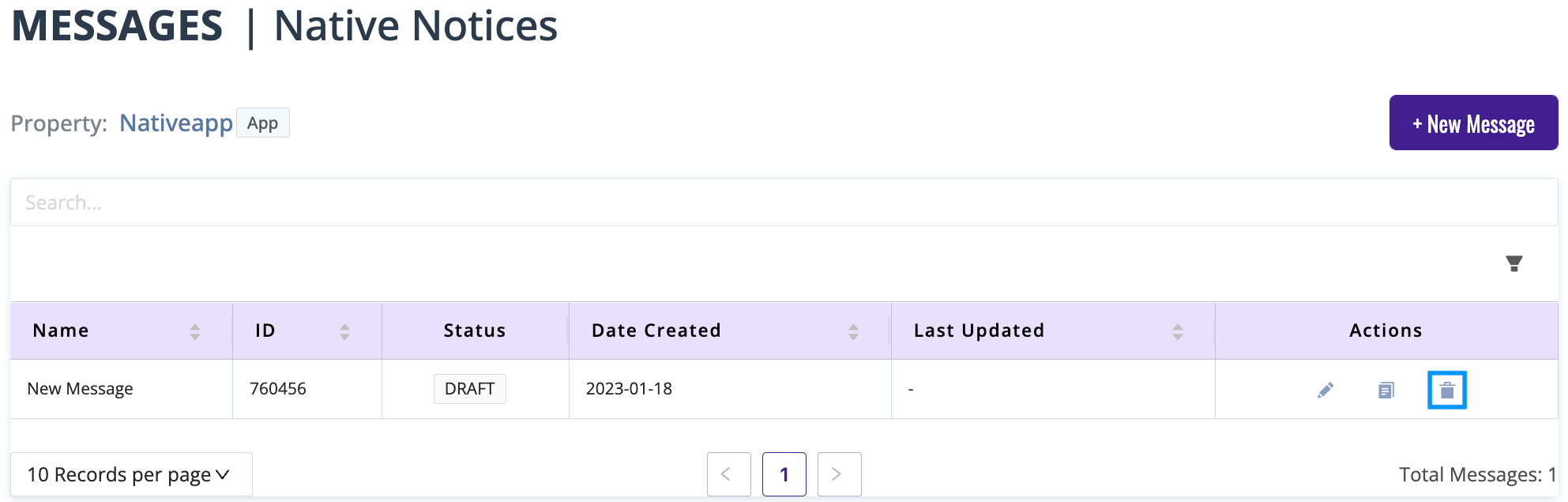Open the edit pencil icon for New Message
Screen dimensions: 1568x502
pos(1325,389)
